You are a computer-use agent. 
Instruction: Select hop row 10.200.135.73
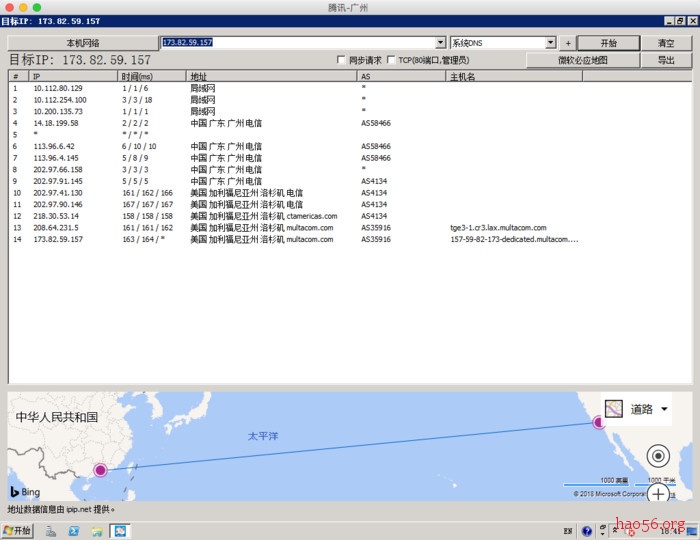click(350, 112)
